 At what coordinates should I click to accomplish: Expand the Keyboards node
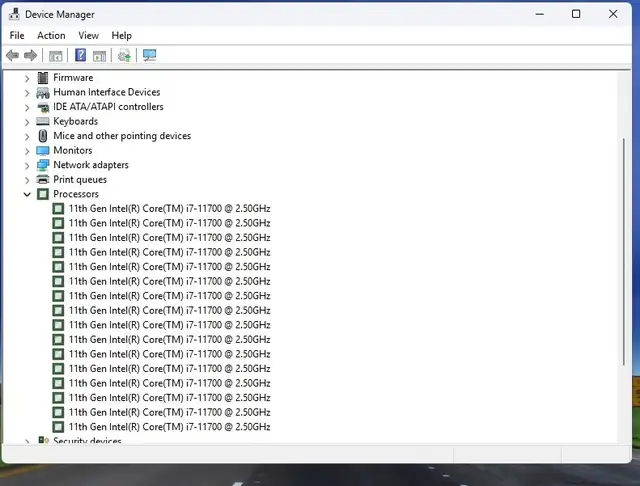(x=27, y=122)
